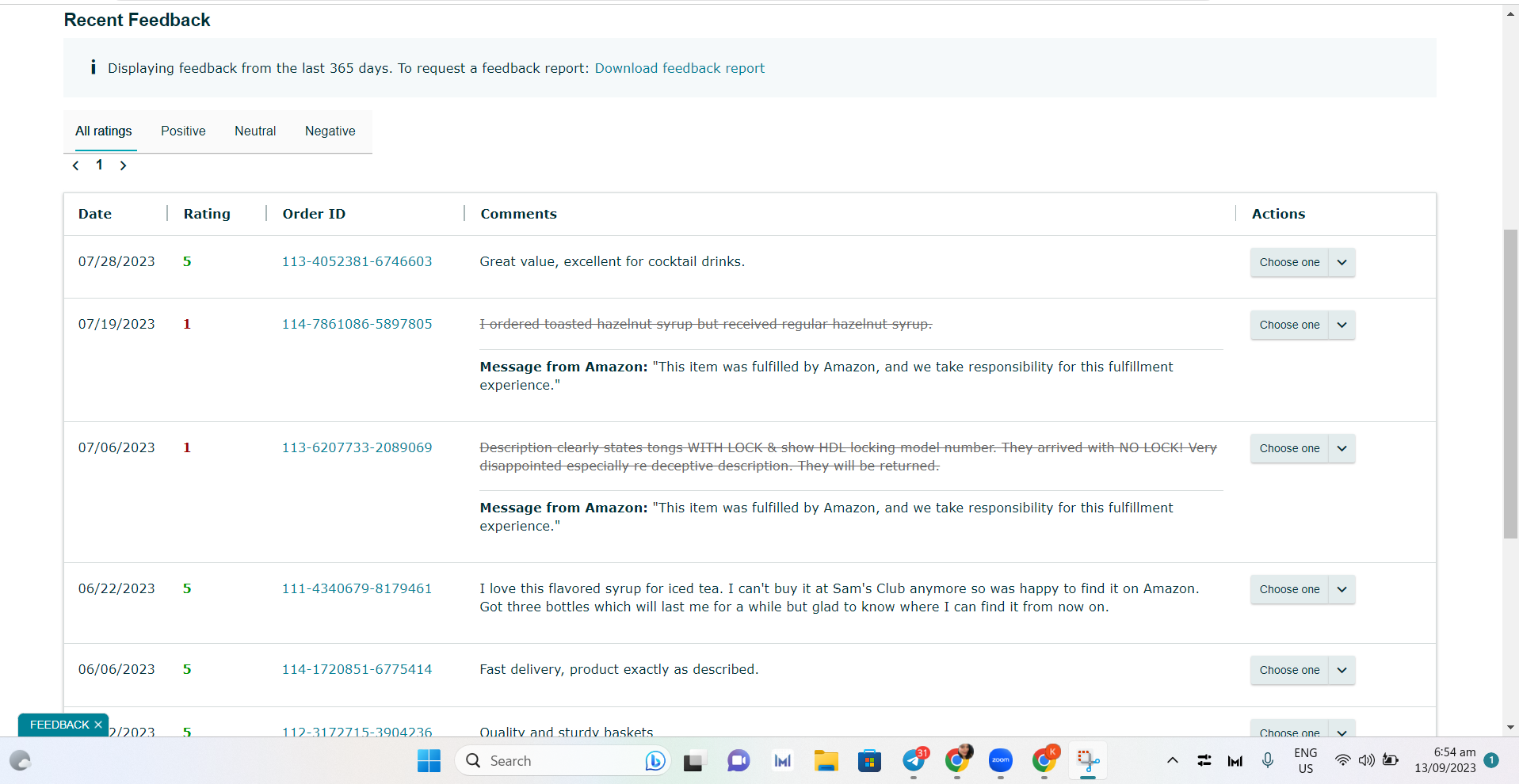Screen dimensions: 1519x784
Task: Click the 'Recent Feedback' heading
Action: [137, 20]
